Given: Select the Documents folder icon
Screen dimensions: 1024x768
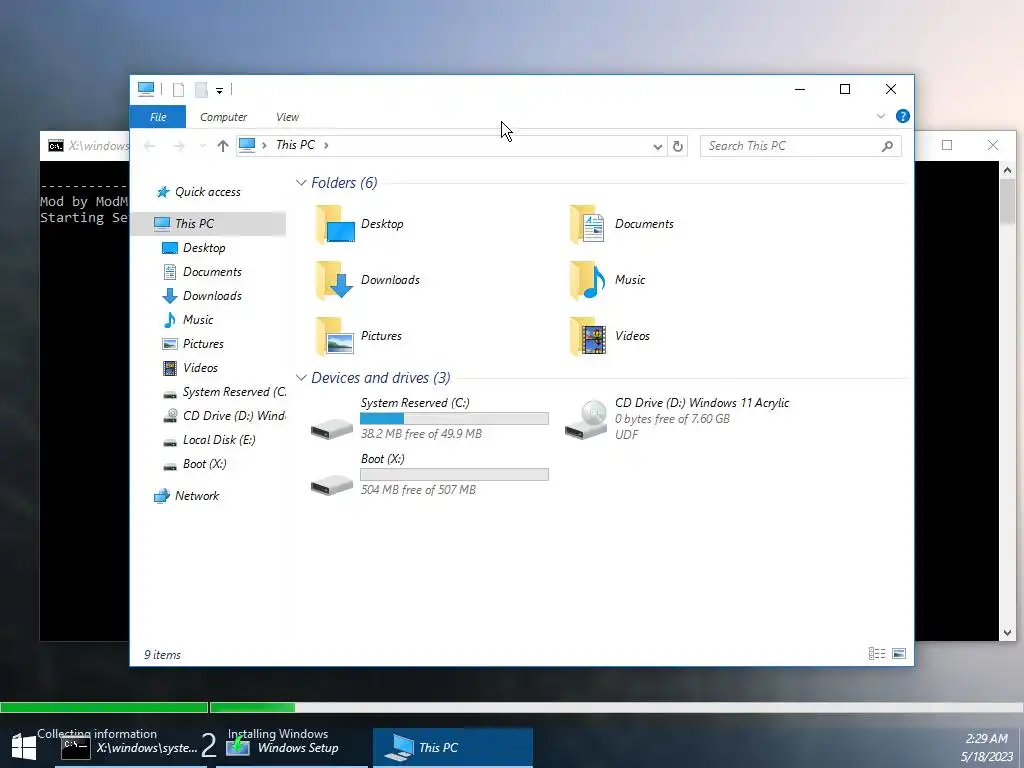Looking at the screenshot, I should pyautogui.click(x=586, y=224).
